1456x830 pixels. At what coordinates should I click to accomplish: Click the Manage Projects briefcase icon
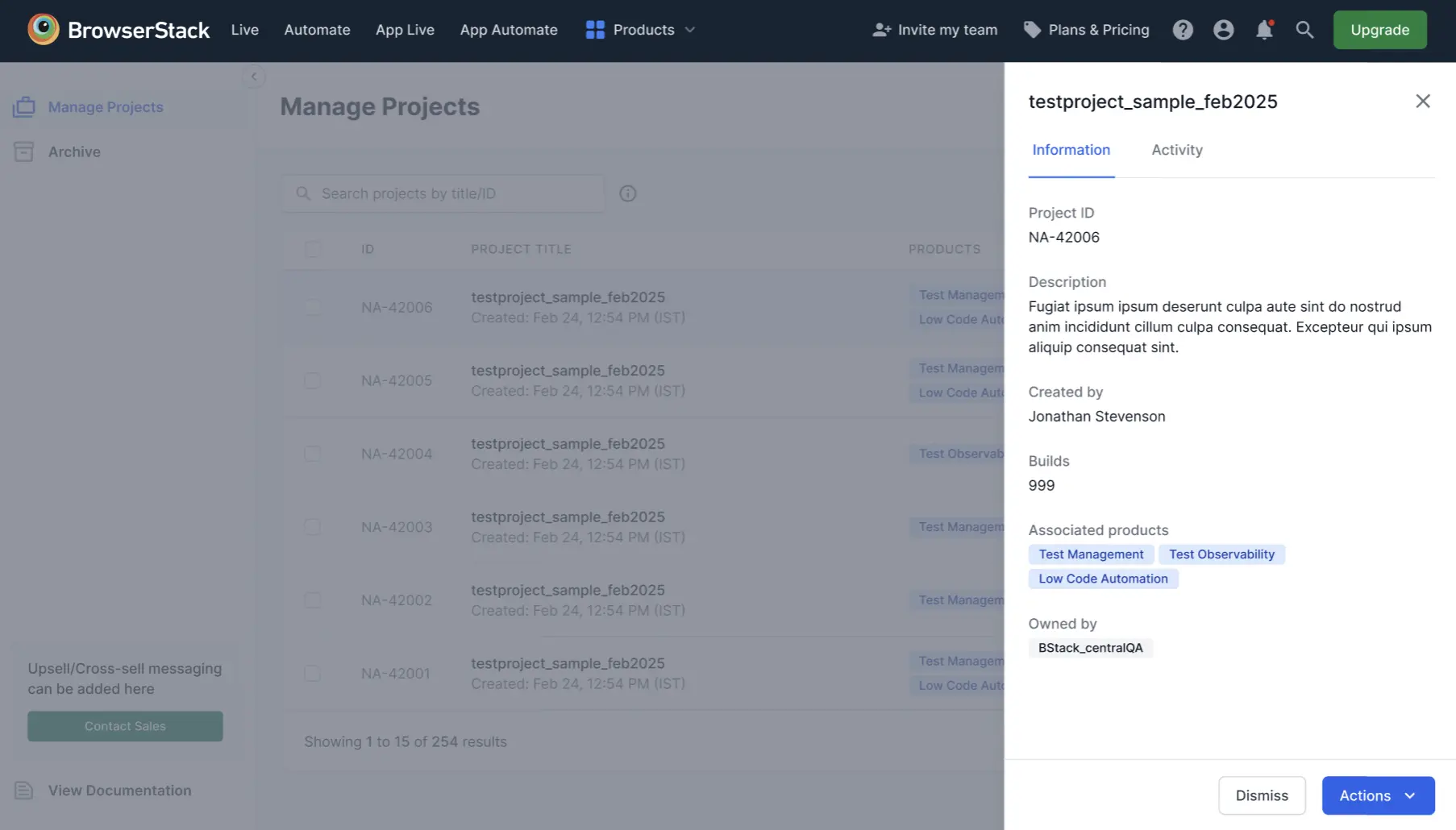pyautogui.click(x=24, y=106)
